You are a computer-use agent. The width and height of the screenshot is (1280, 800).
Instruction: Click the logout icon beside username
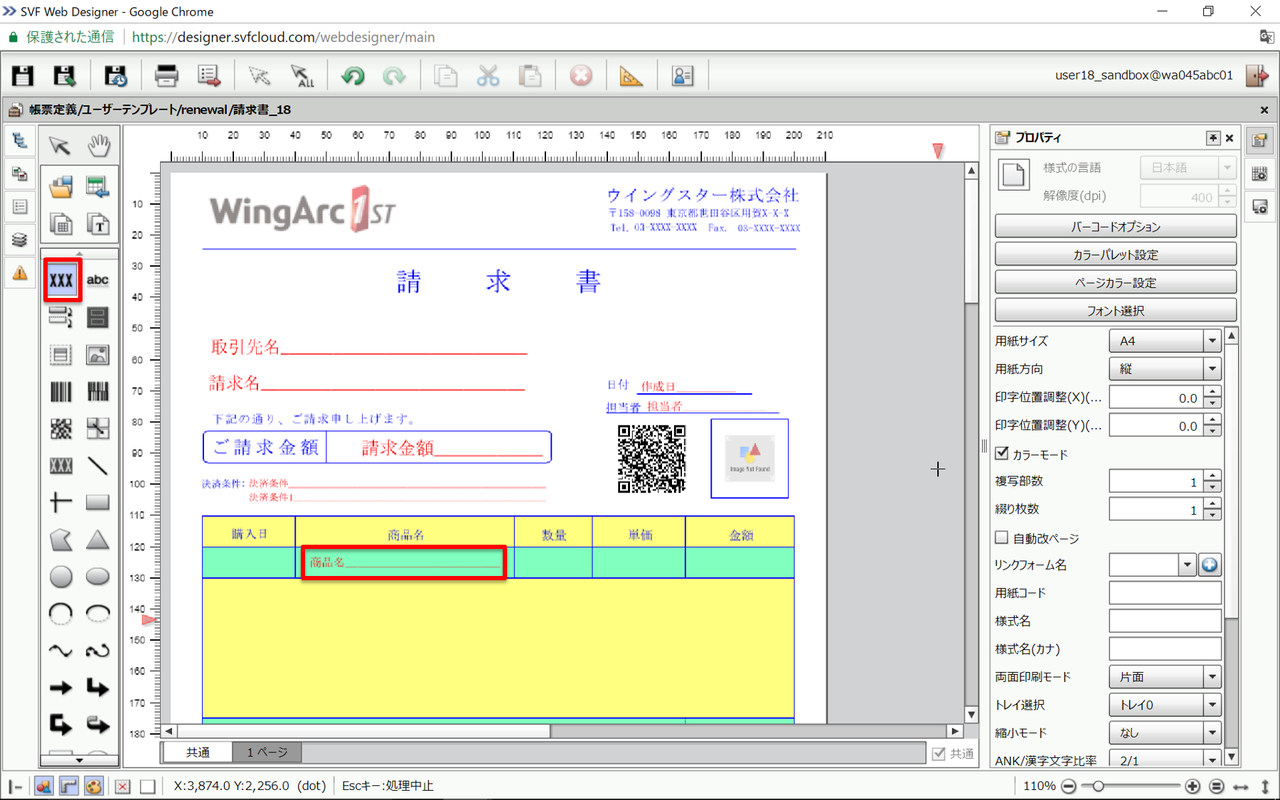1255,75
